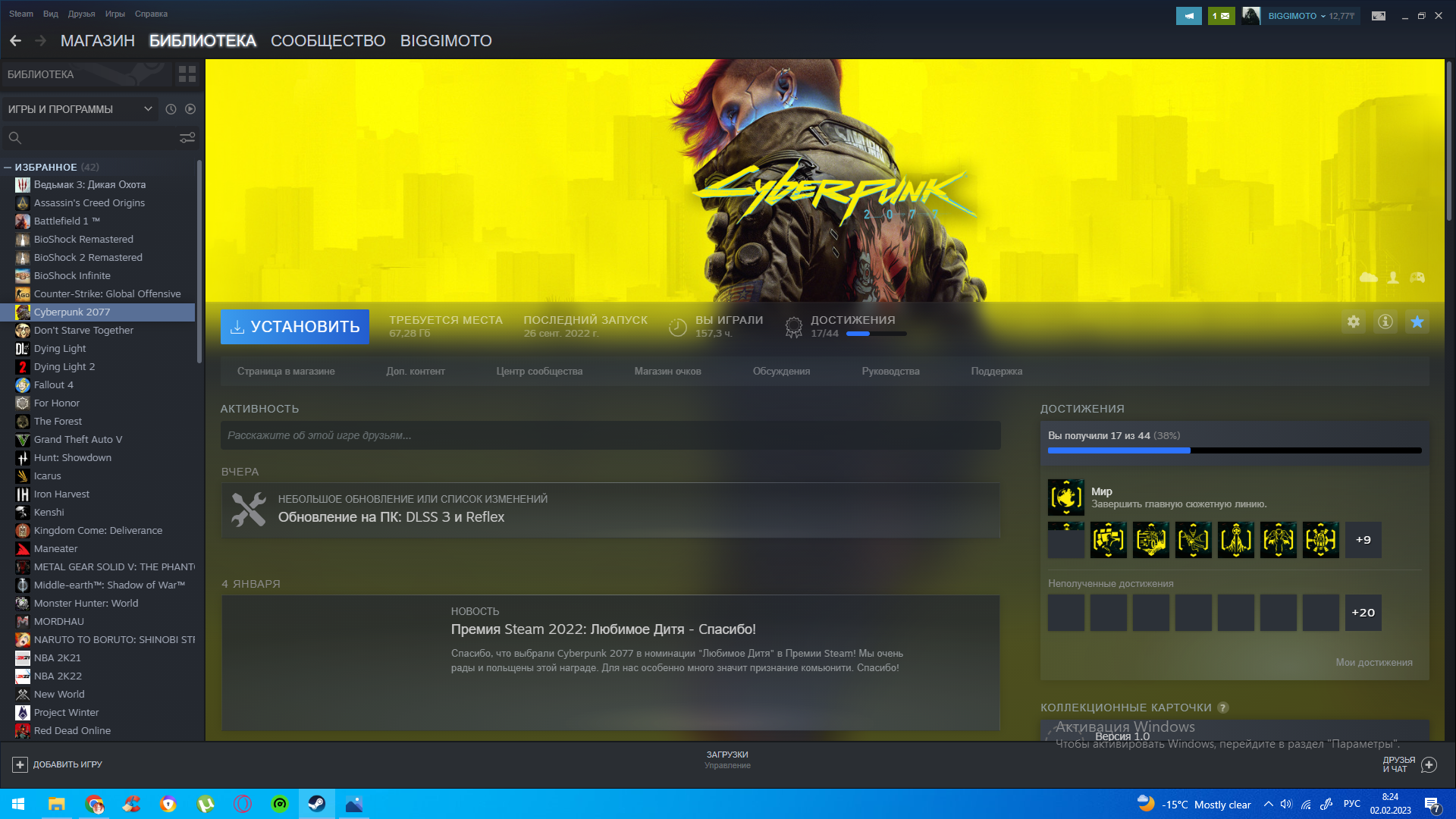
Task: Click the forward navigation arrow
Action: click(41, 41)
